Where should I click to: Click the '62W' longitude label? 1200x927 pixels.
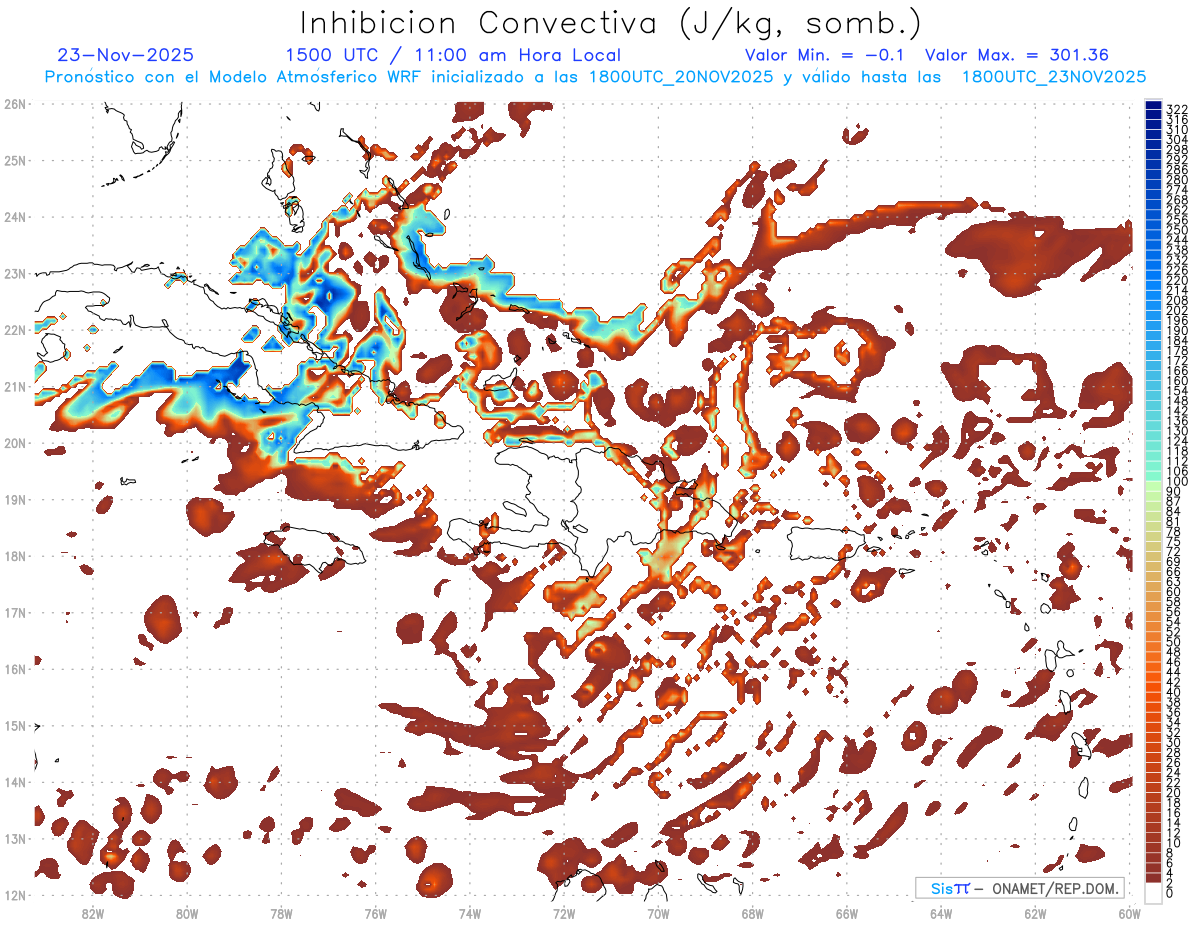point(1035,913)
